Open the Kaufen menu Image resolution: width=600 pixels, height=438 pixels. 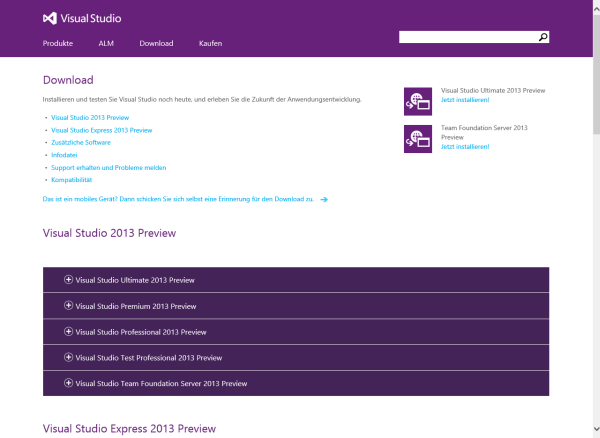pyautogui.click(x=210, y=43)
